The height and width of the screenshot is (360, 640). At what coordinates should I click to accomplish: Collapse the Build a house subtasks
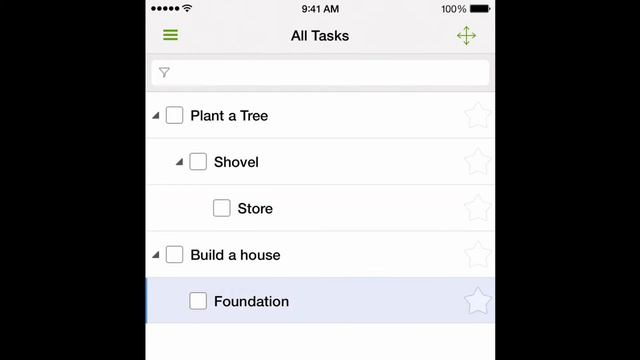156,255
